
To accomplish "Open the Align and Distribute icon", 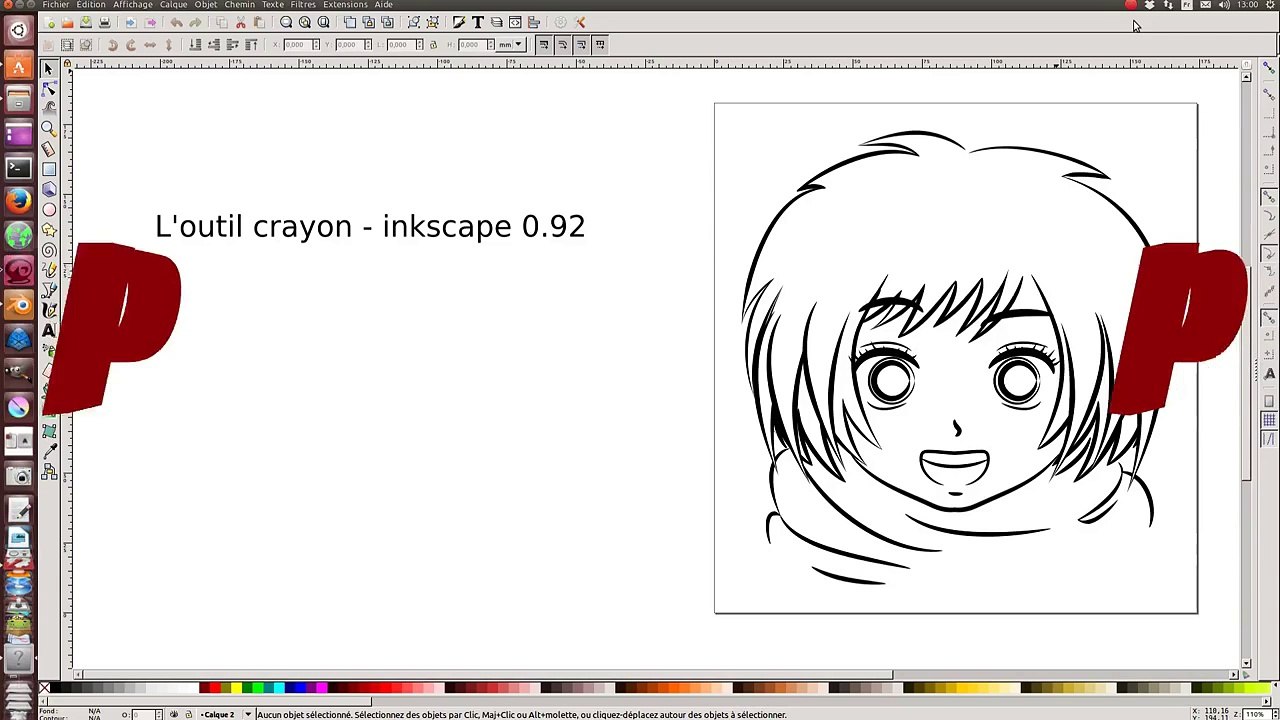I will point(534,22).
